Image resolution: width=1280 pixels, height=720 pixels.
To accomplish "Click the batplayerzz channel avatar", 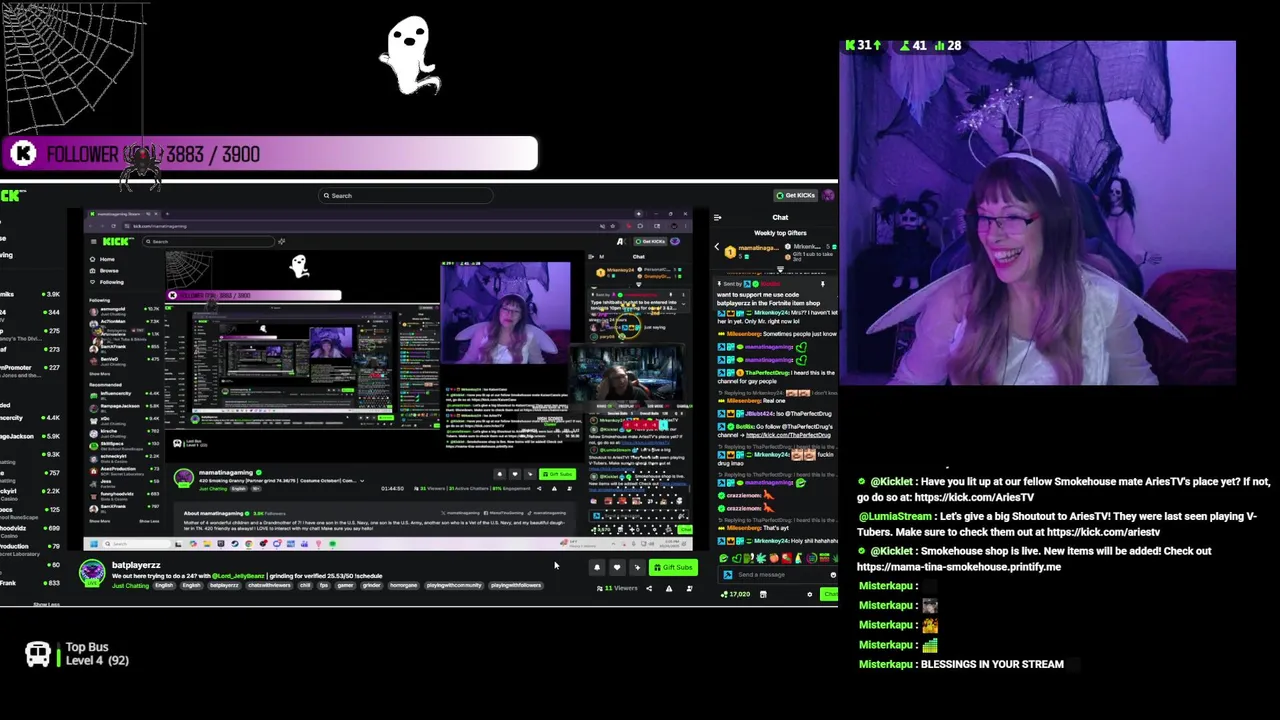I will point(92,572).
